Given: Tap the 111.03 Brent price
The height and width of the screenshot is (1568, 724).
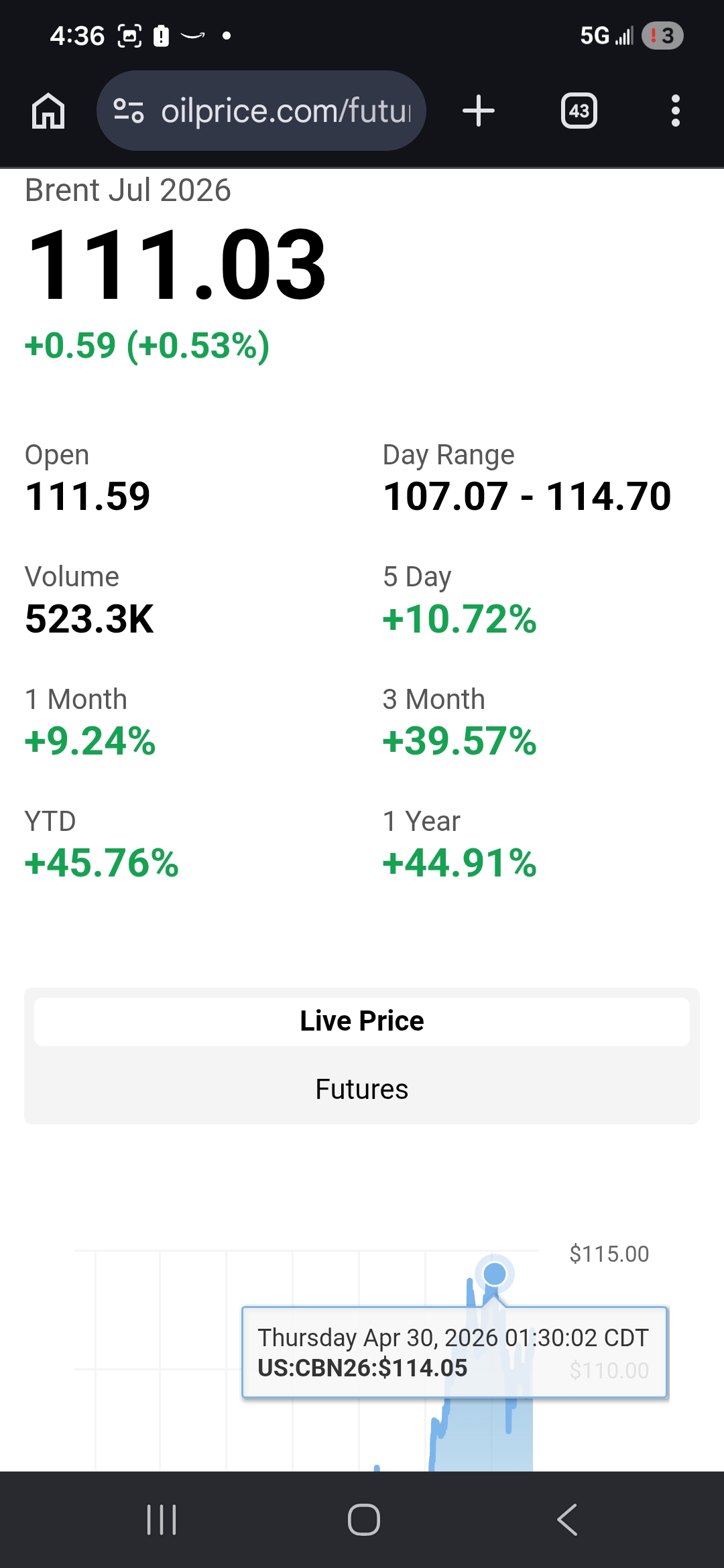Looking at the screenshot, I should point(176,265).
